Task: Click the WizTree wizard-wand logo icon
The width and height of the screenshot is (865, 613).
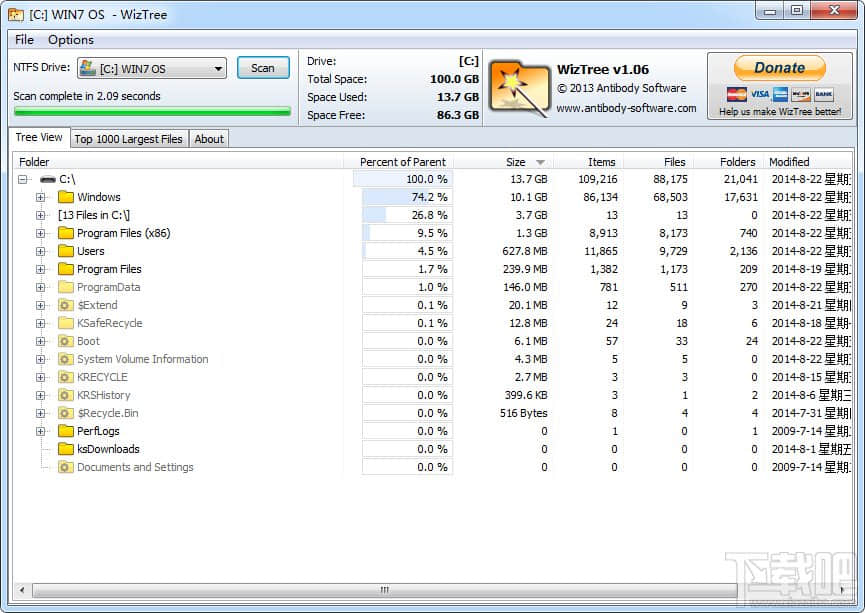Action: coord(520,88)
